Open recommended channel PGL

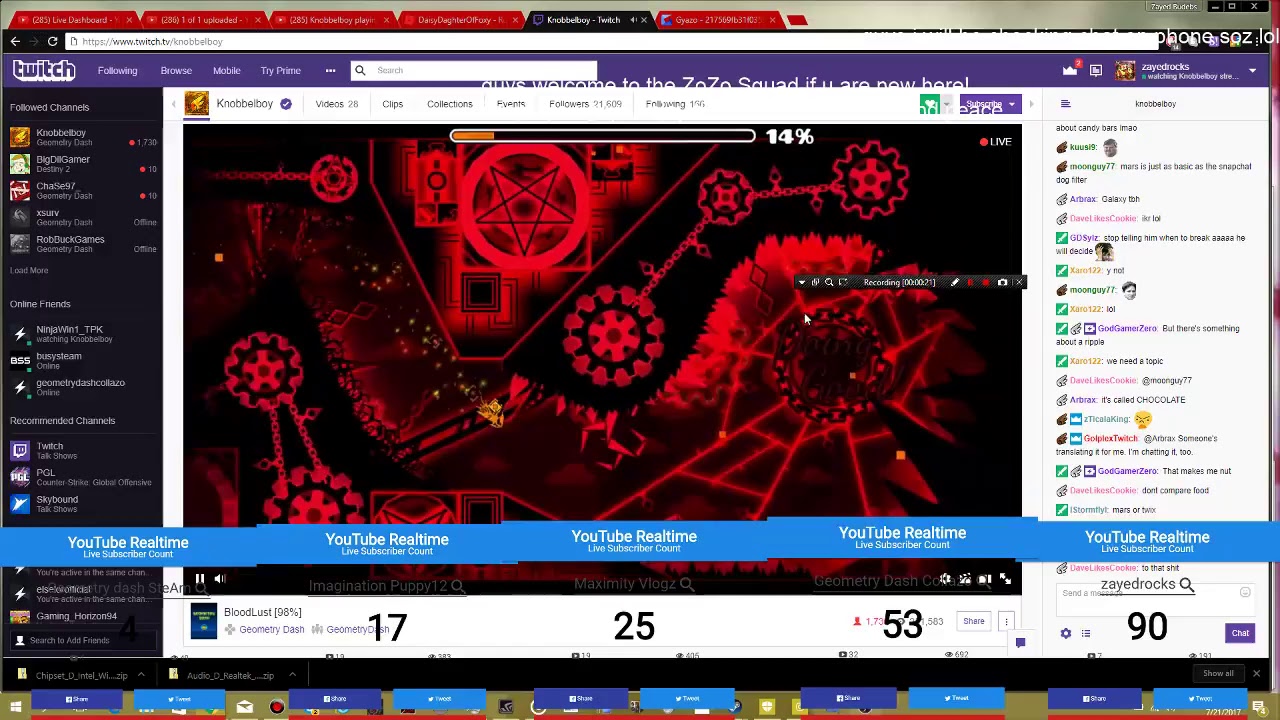point(82,477)
